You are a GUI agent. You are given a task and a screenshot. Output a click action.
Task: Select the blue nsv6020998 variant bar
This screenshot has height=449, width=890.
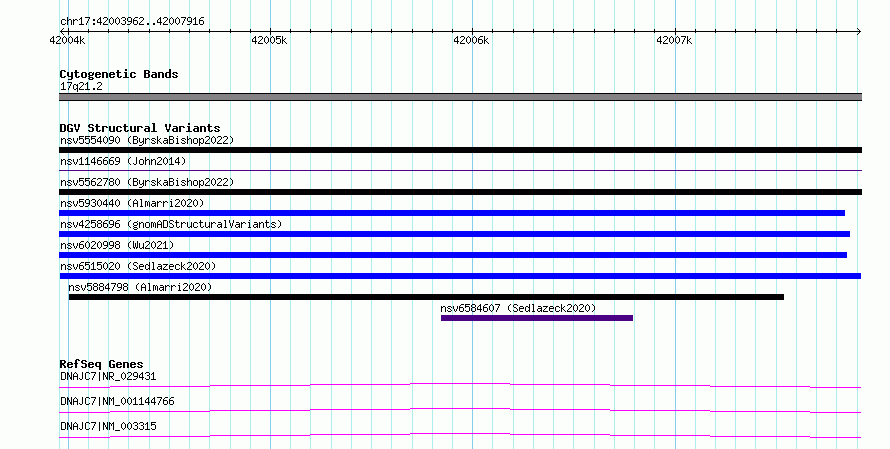pos(453,255)
